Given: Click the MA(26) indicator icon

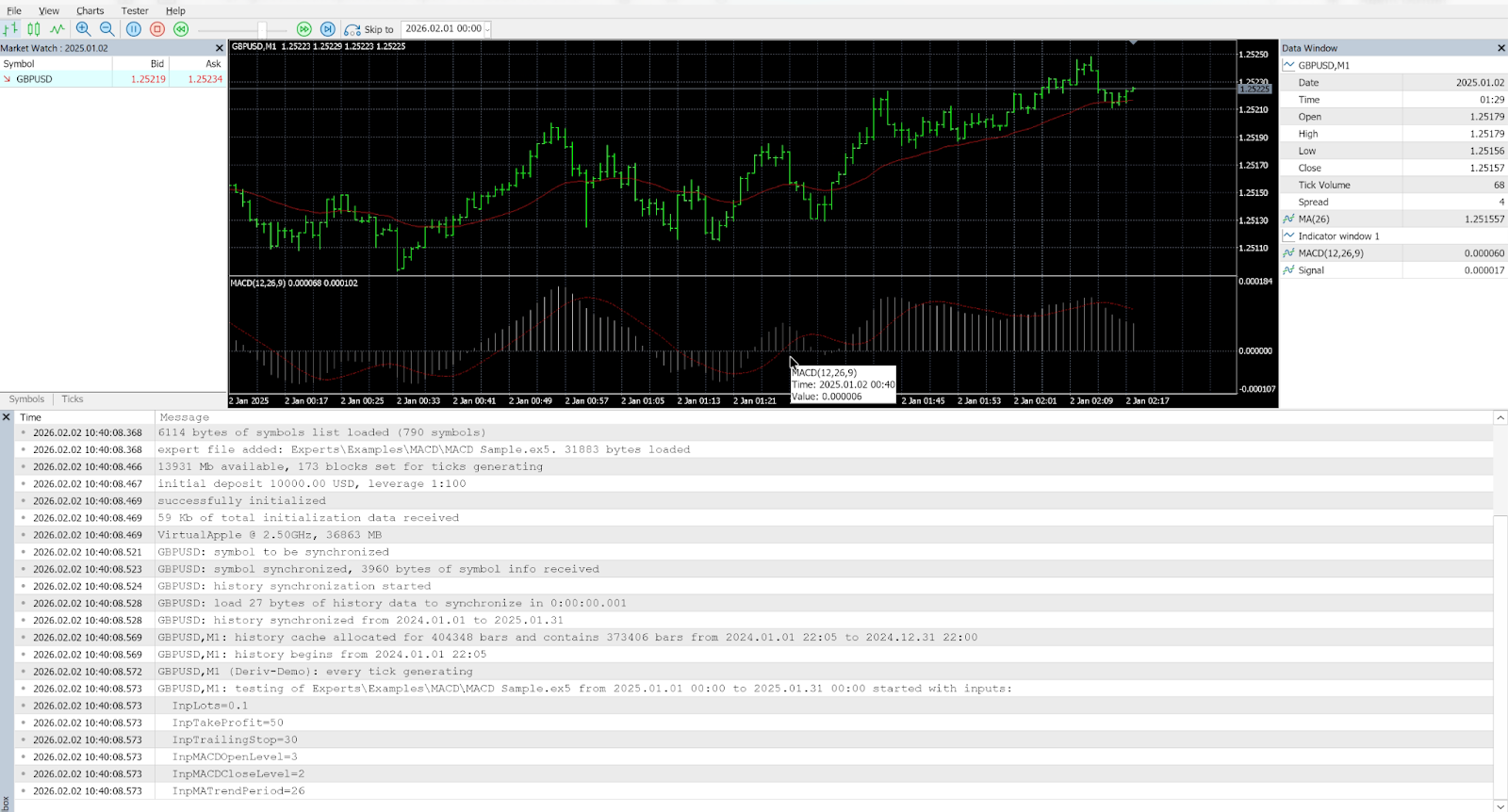Looking at the screenshot, I should tap(1288, 219).
